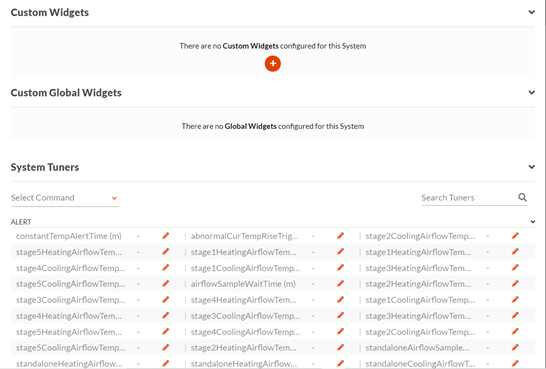Edit stage2CoolingAirflowTemp pencil in constantTempAlertTime row

click(x=515, y=236)
